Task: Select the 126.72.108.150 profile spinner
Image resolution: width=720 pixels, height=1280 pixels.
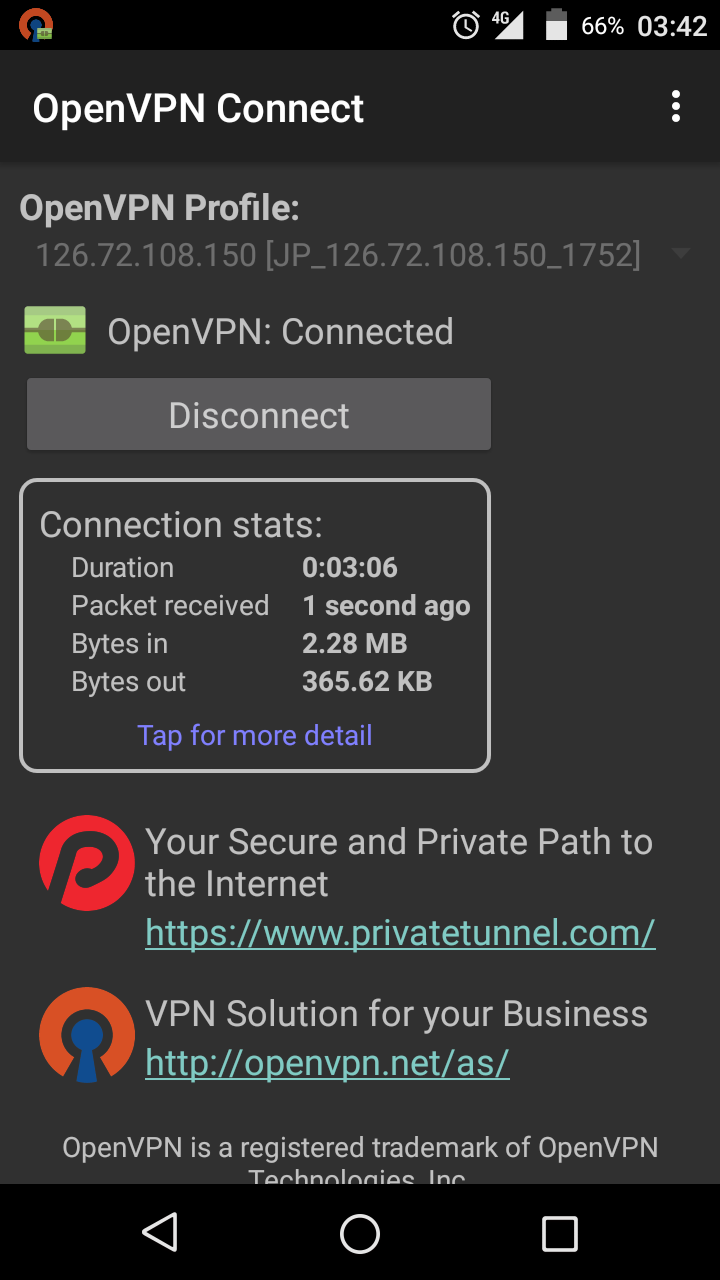Action: 359,254
